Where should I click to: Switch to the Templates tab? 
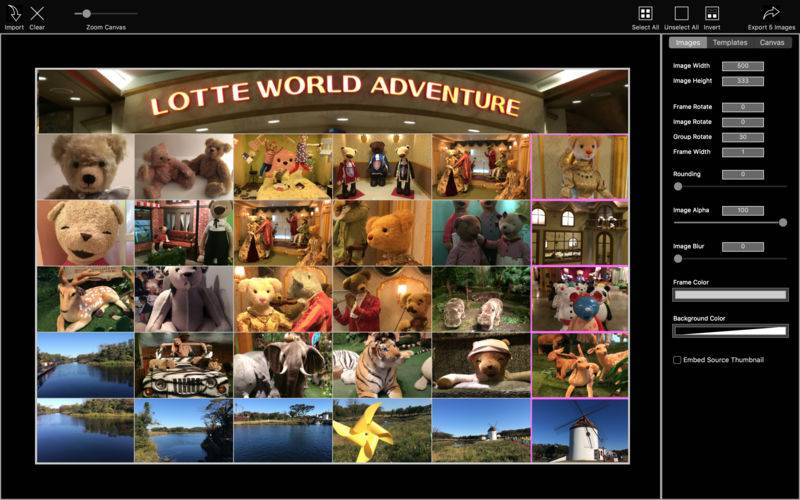coord(730,42)
